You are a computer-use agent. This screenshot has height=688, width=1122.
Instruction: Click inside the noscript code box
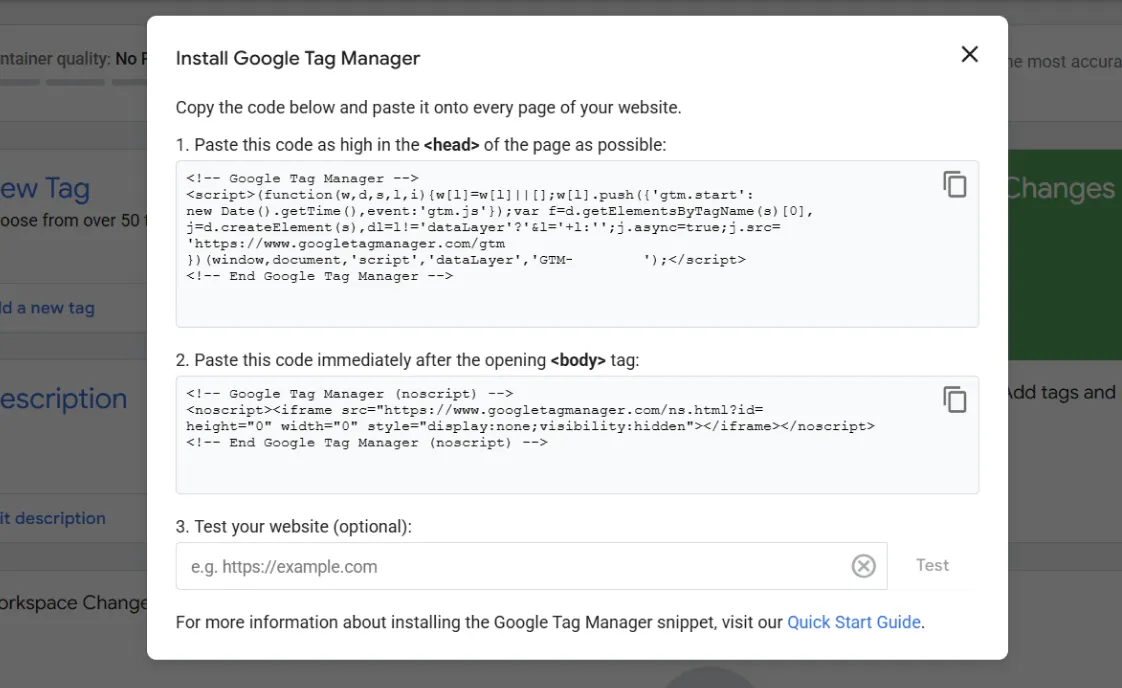tap(577, 435)
